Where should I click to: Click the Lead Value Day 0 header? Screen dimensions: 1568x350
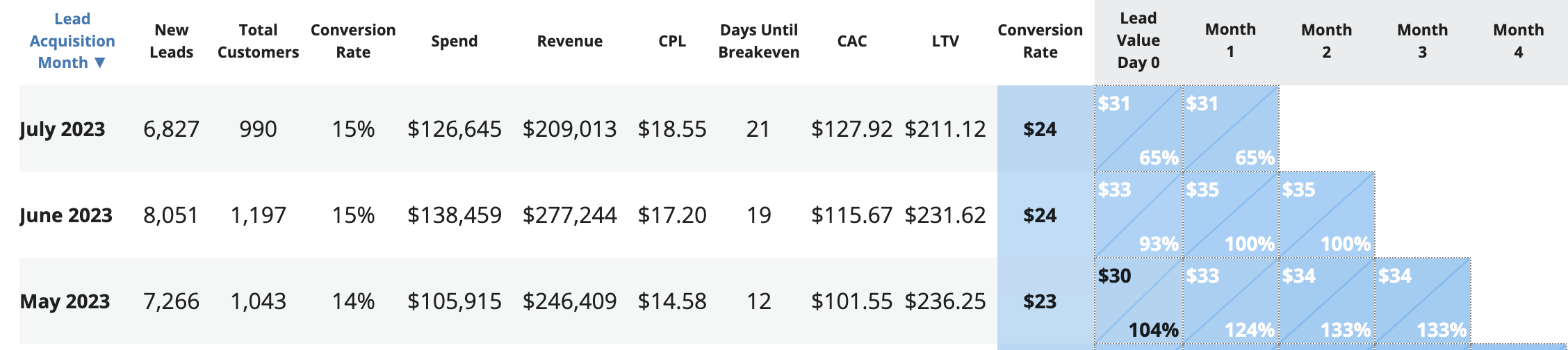(1138, 41)
